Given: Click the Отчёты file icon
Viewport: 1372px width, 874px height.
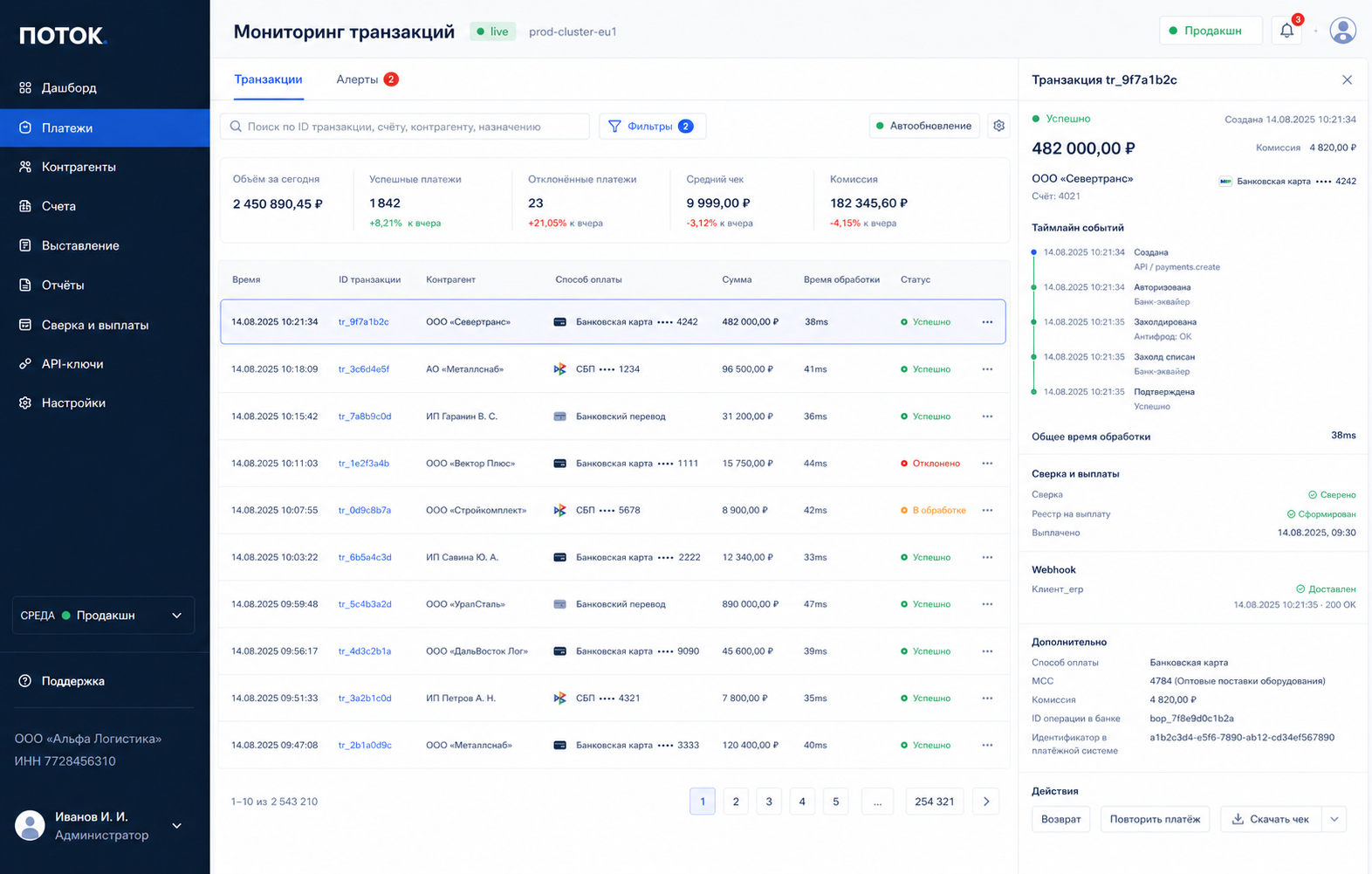Looking at the screenshot, I should [25, 285].
